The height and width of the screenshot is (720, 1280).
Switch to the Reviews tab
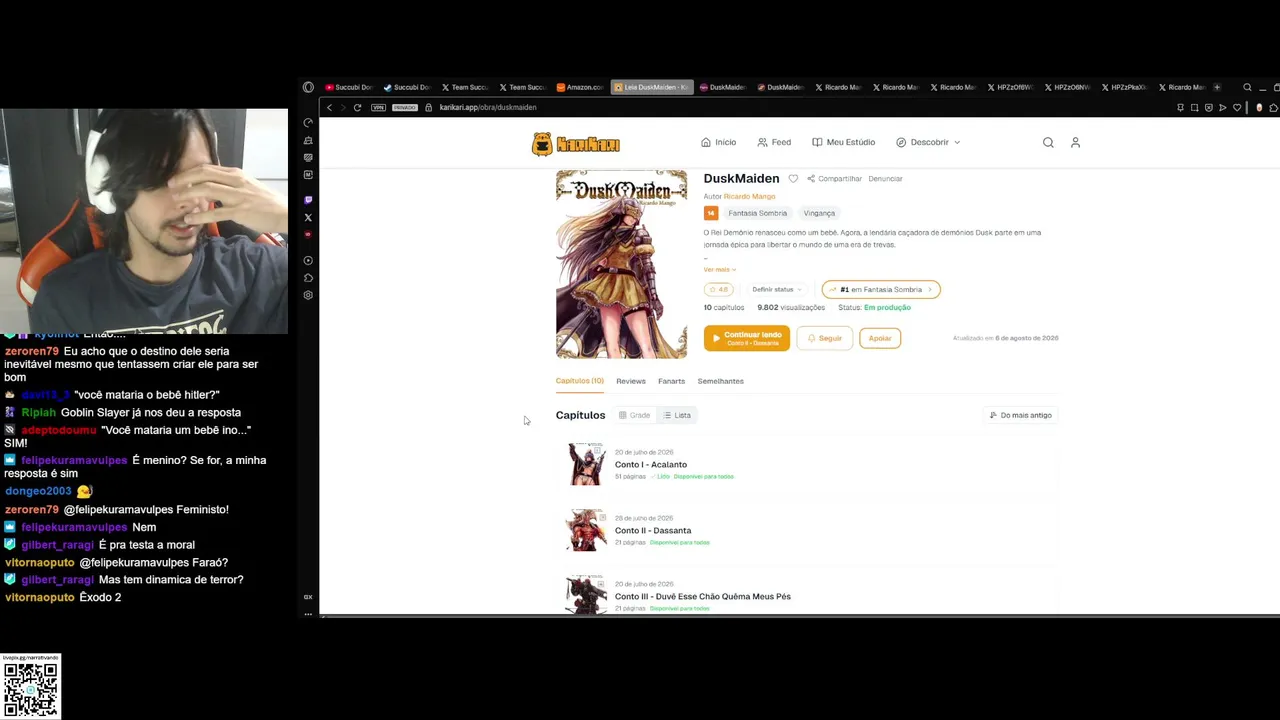pos(631,381)
